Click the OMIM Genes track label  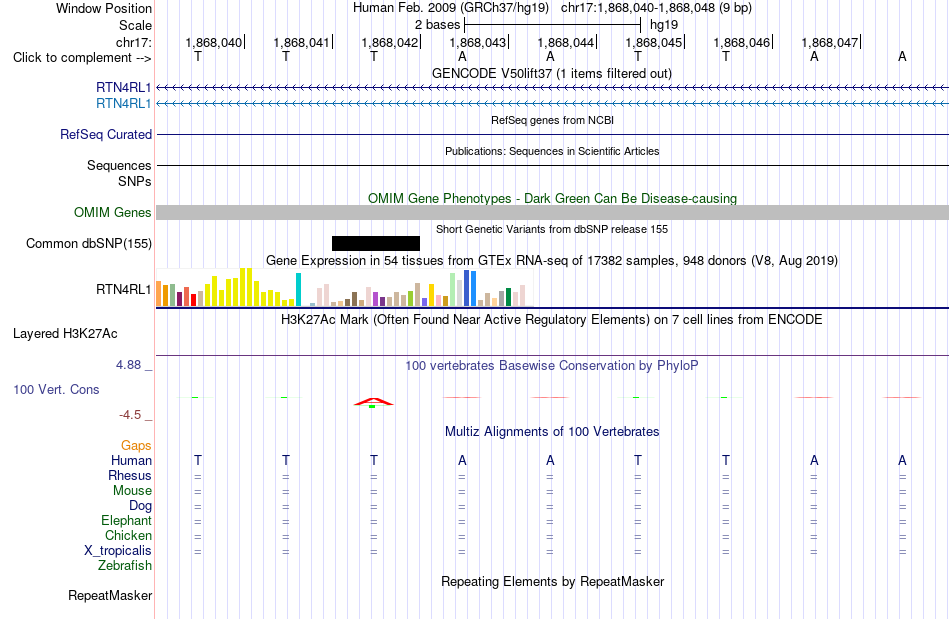(113, 213)
